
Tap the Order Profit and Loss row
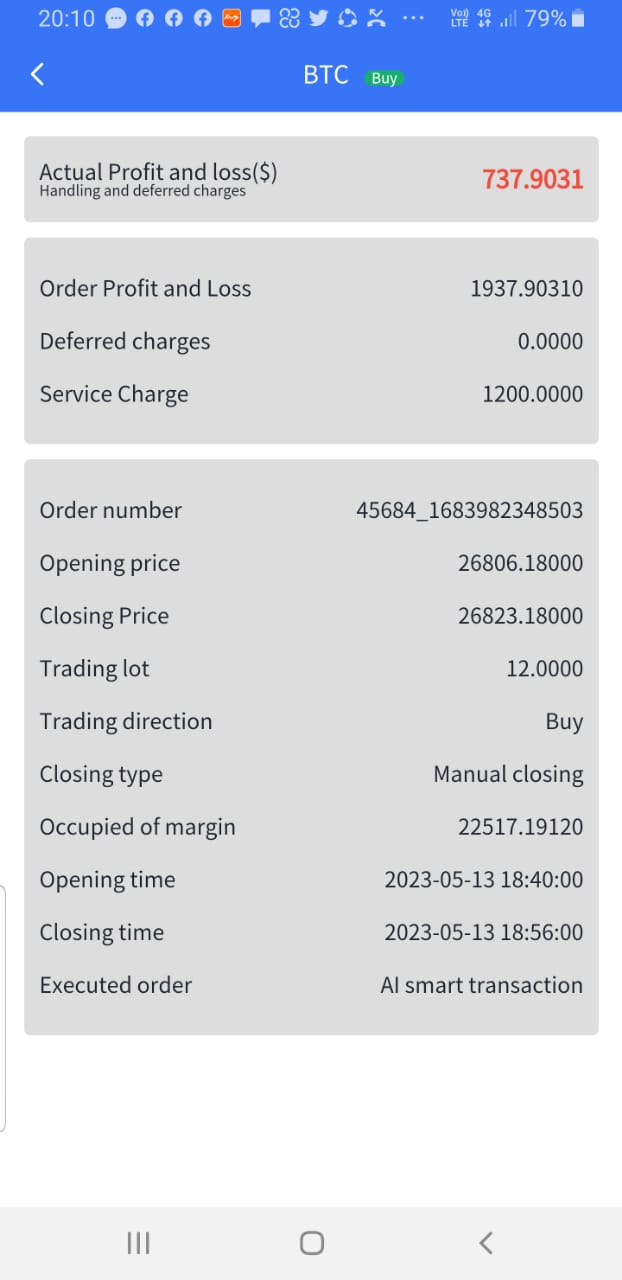click(x=311, y=289)
